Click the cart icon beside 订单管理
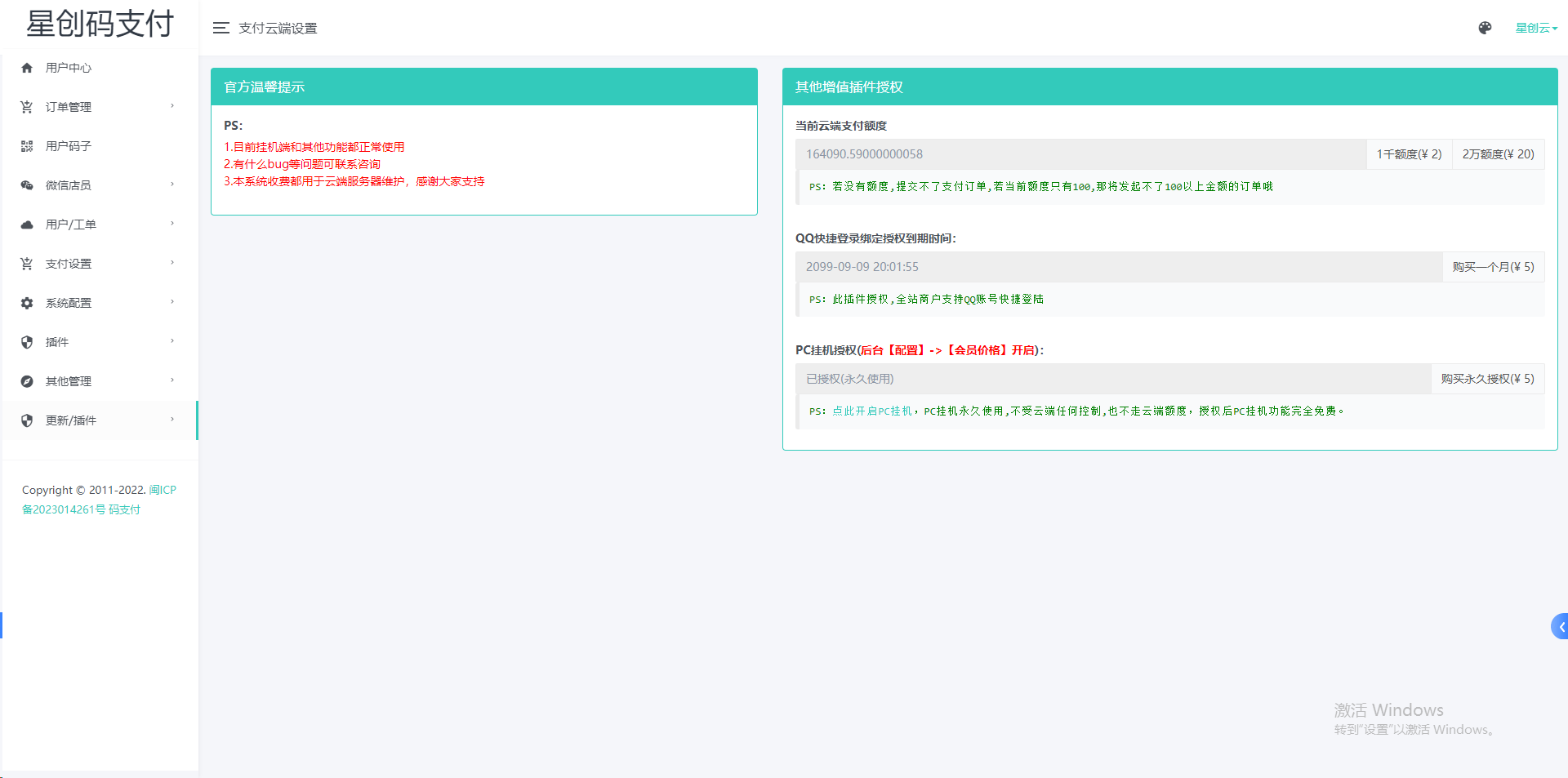Screen dimensions: 1568x778 pos(27,107)
